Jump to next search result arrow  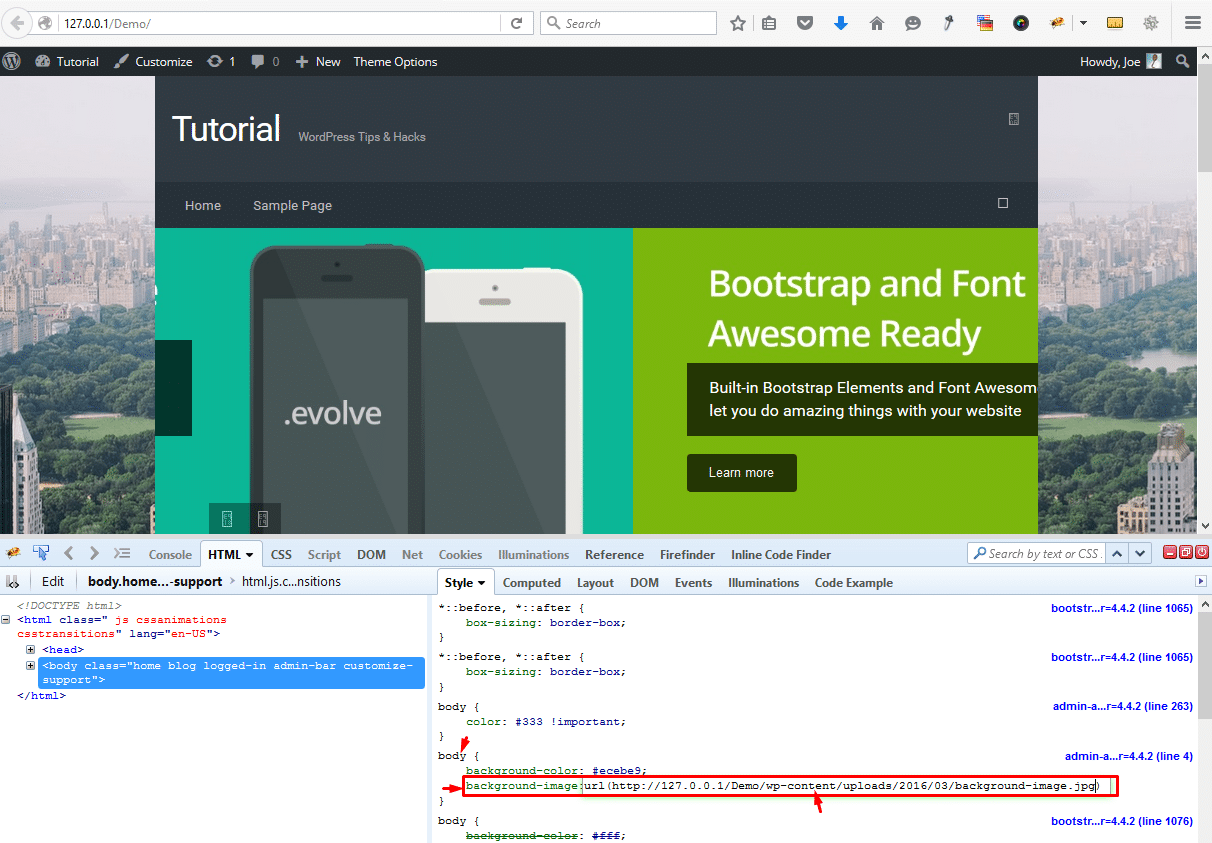(1141, 553)
